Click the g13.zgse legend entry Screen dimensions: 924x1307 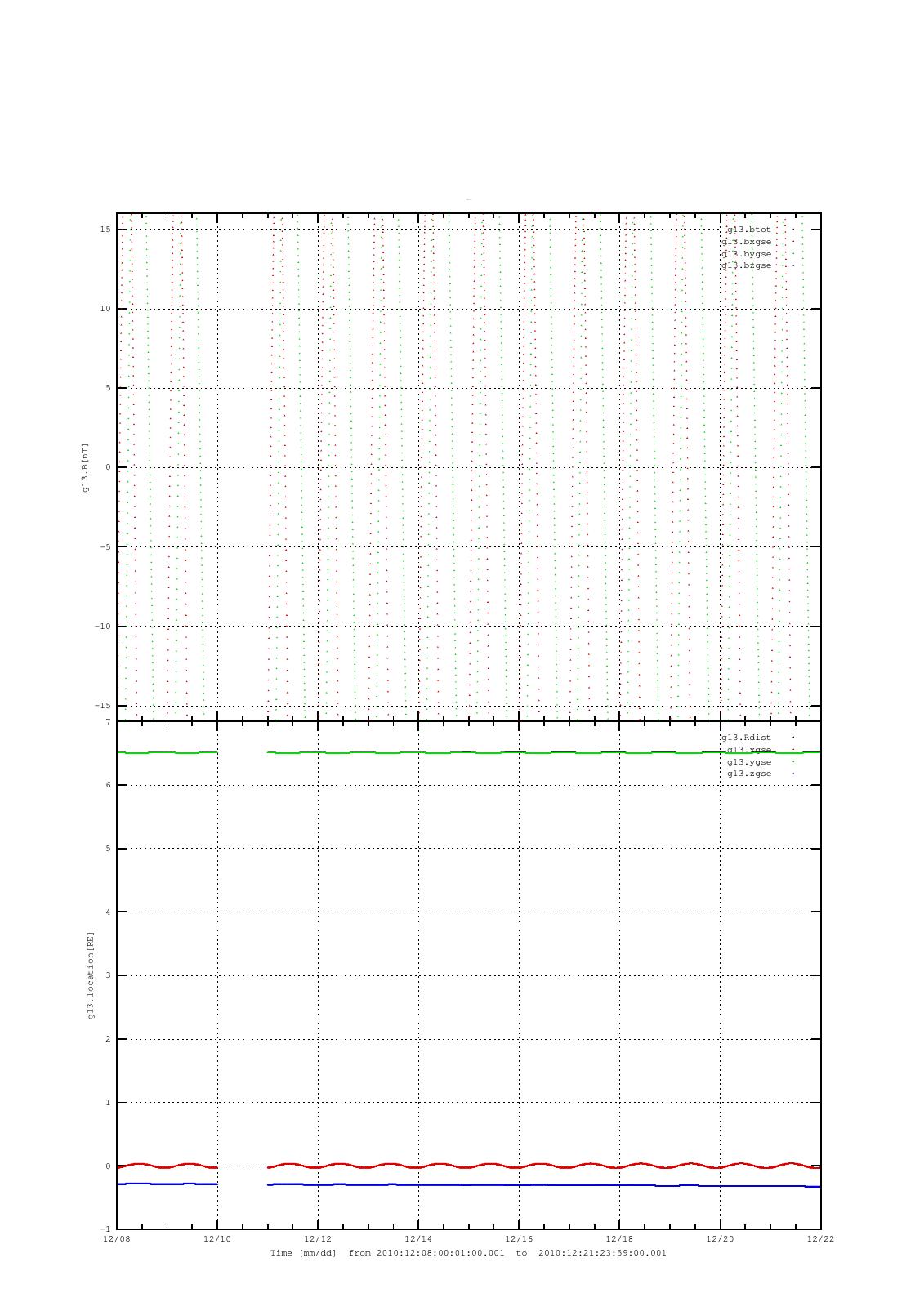tap(748, 774)
